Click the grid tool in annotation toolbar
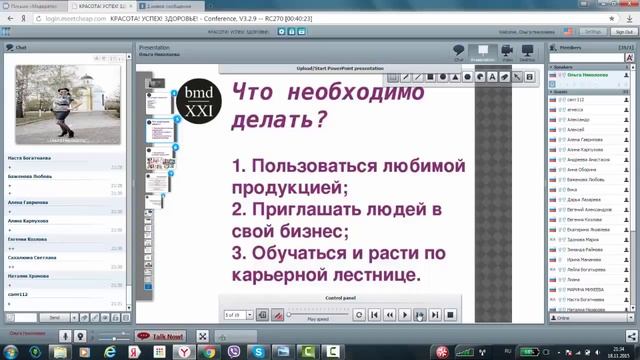This screenshot has width=640, height=360. click(x=393, y=77)
